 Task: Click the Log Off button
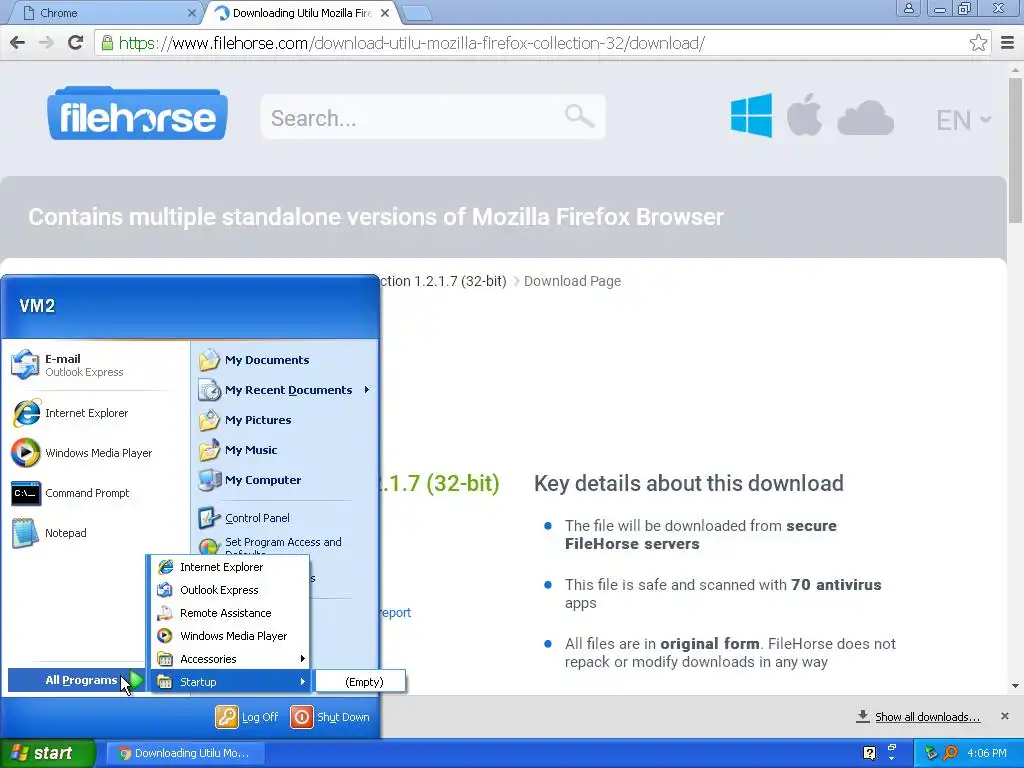[x=248, y=717]
